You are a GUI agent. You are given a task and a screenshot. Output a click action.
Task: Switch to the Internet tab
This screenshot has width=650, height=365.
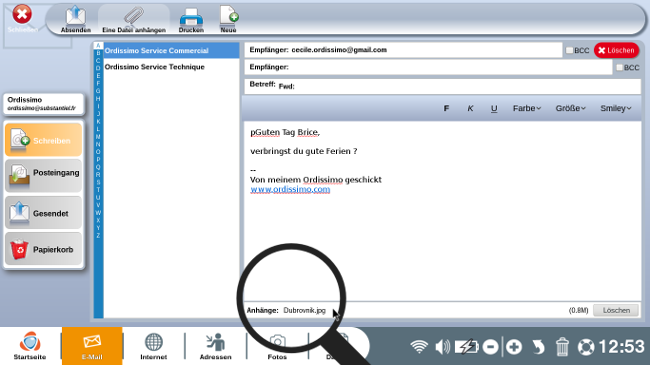(153, 346)
